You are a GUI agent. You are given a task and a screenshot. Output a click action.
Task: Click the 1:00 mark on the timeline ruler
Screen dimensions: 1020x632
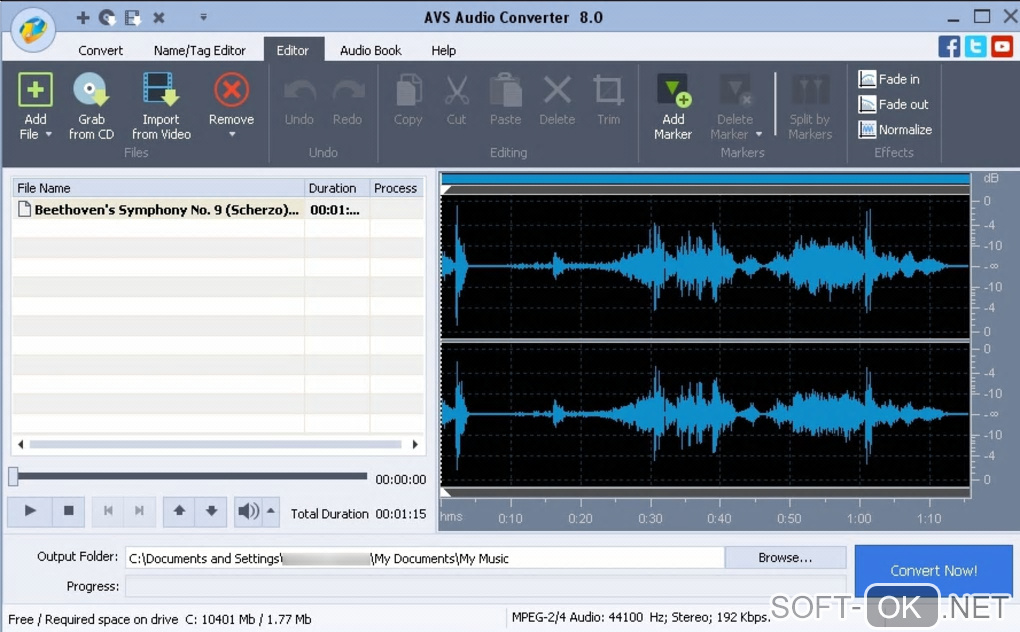tap(859, 518)
